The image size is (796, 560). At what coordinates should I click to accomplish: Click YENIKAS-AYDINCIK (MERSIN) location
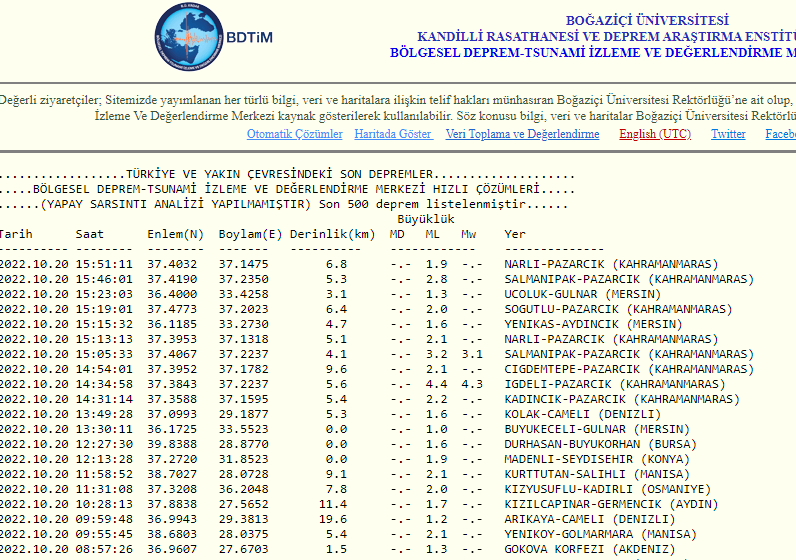tap(593, 324)
